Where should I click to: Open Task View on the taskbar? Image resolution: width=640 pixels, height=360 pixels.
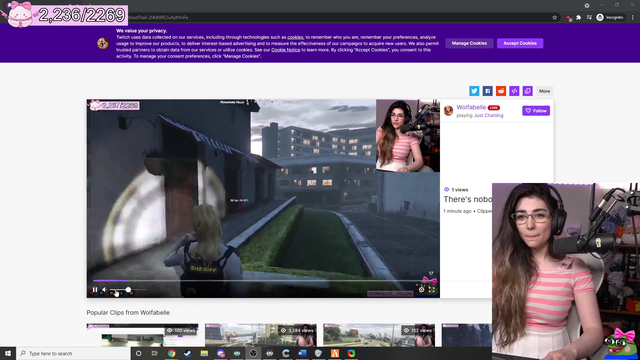(x=155, y=353)
